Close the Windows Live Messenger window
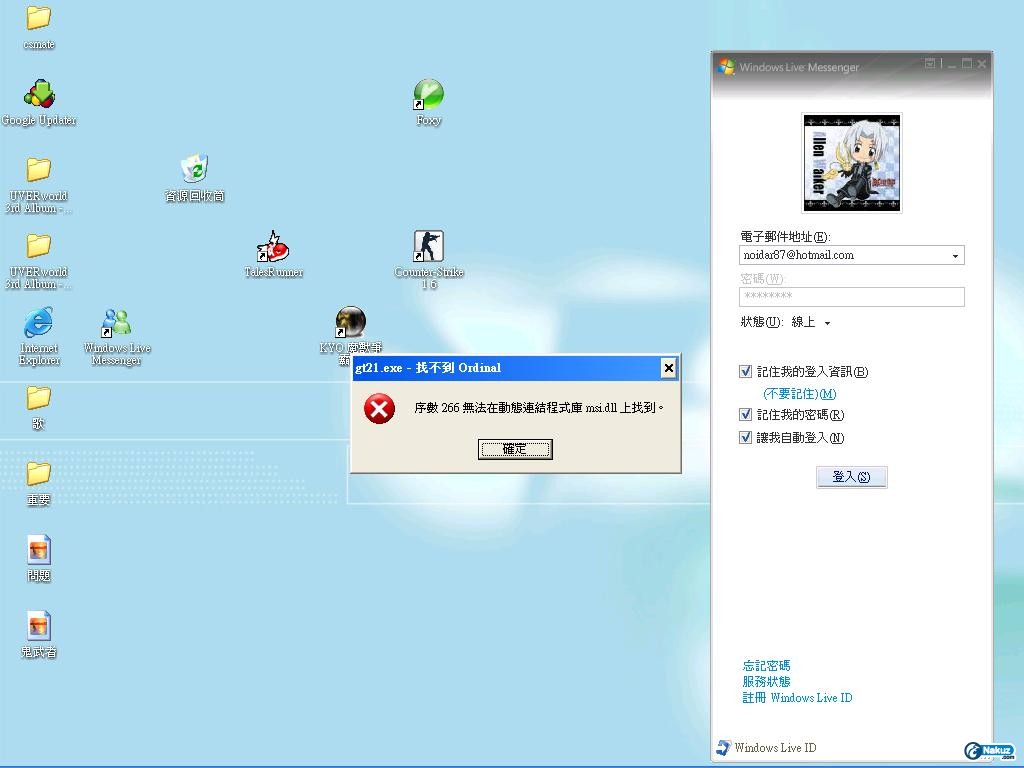This screenshot has width=1024, height=768. pos(982,63)
